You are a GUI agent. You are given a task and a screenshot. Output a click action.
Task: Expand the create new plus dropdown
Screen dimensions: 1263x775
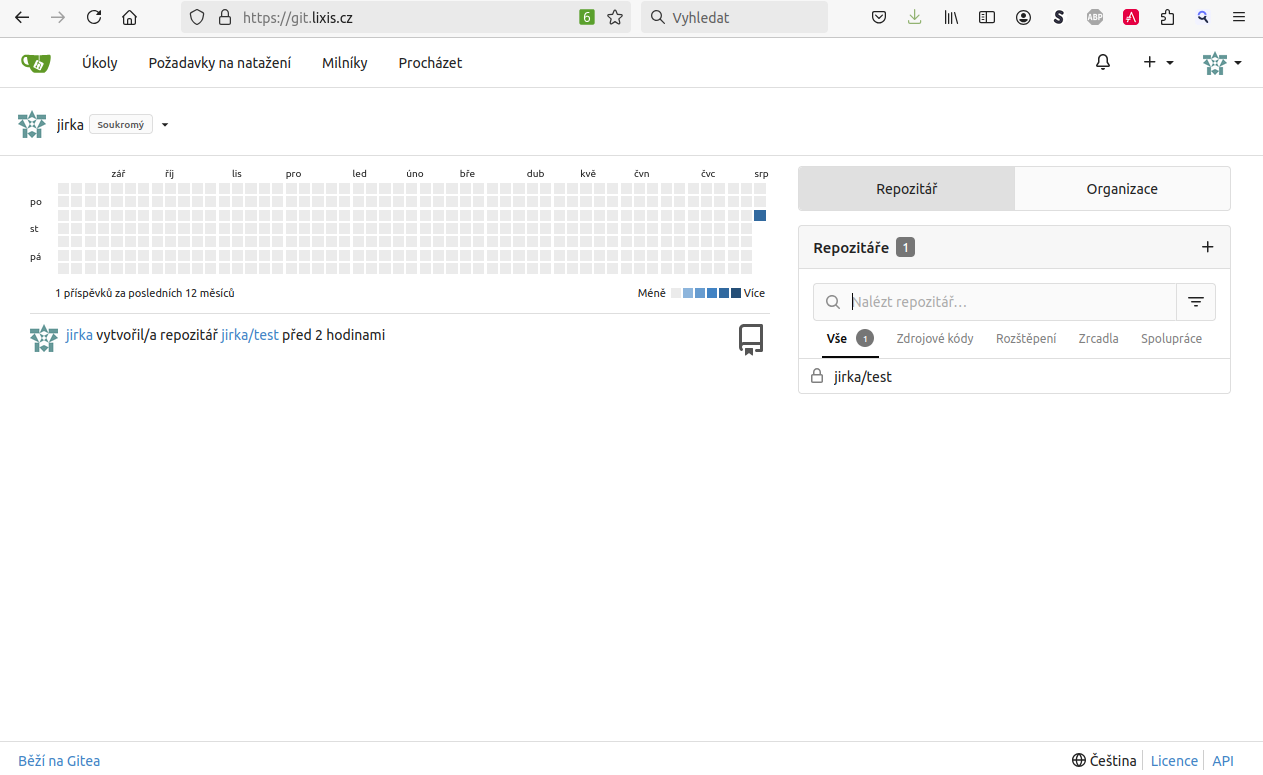tap(1158, 63)
